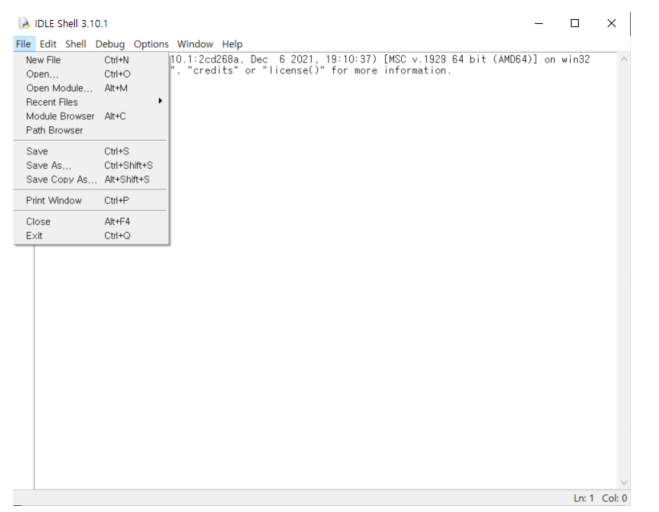Click the Col: 0 status indicator
Viewport: 659px width, 512px height.
(614, 498)
